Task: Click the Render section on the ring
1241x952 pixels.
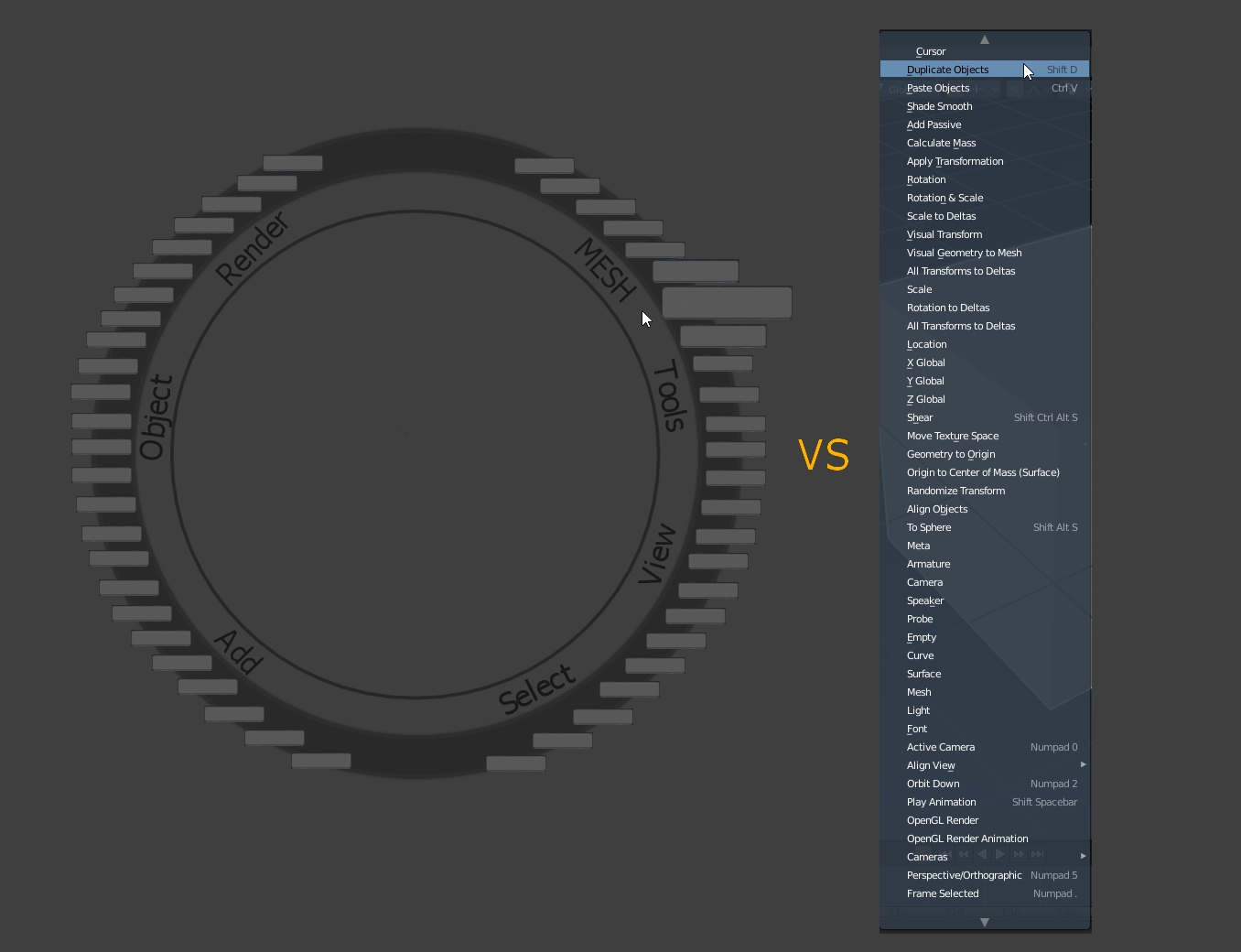Action: [x=252, y=247]
